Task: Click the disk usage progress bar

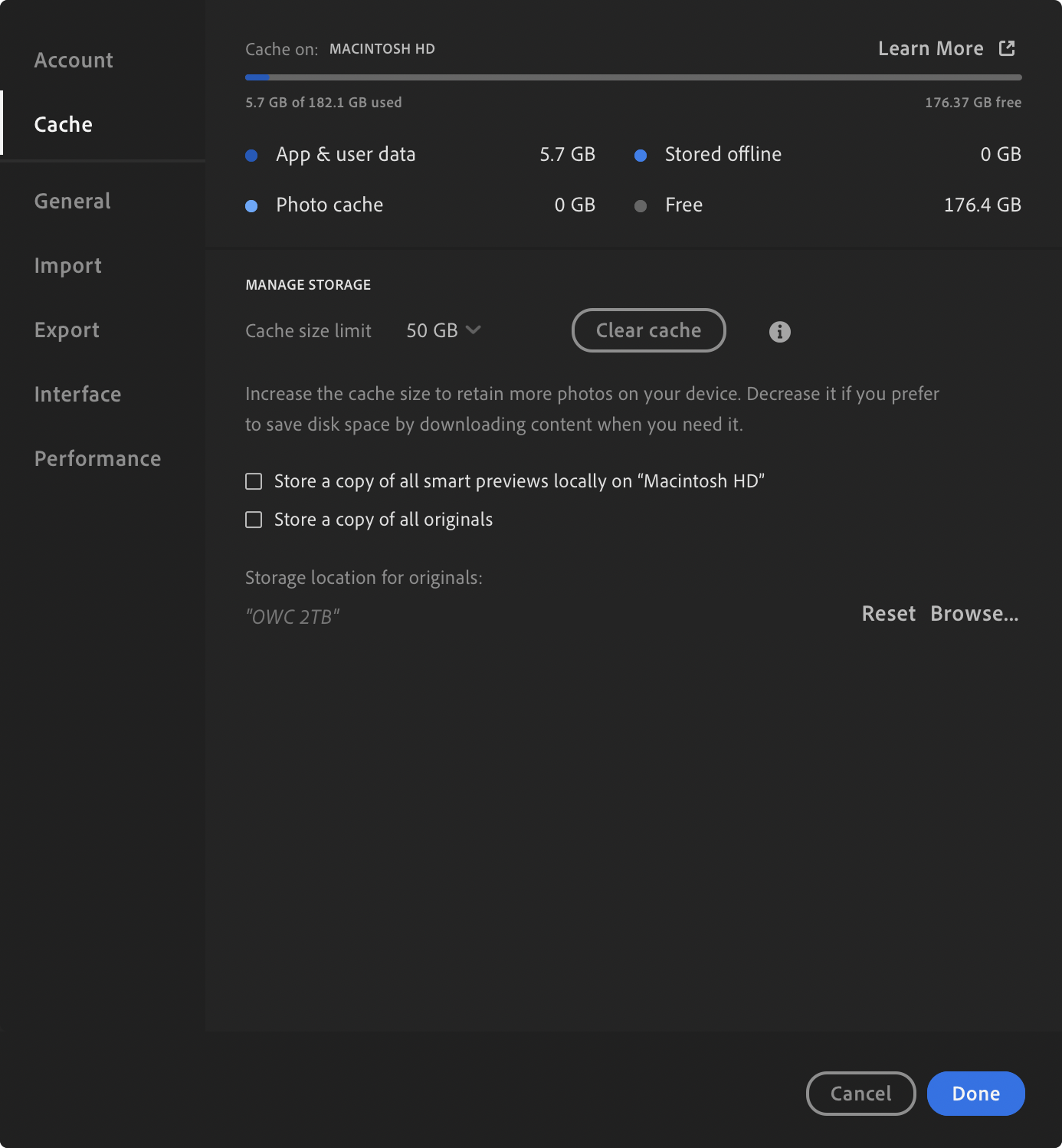Action: point(634,77)
